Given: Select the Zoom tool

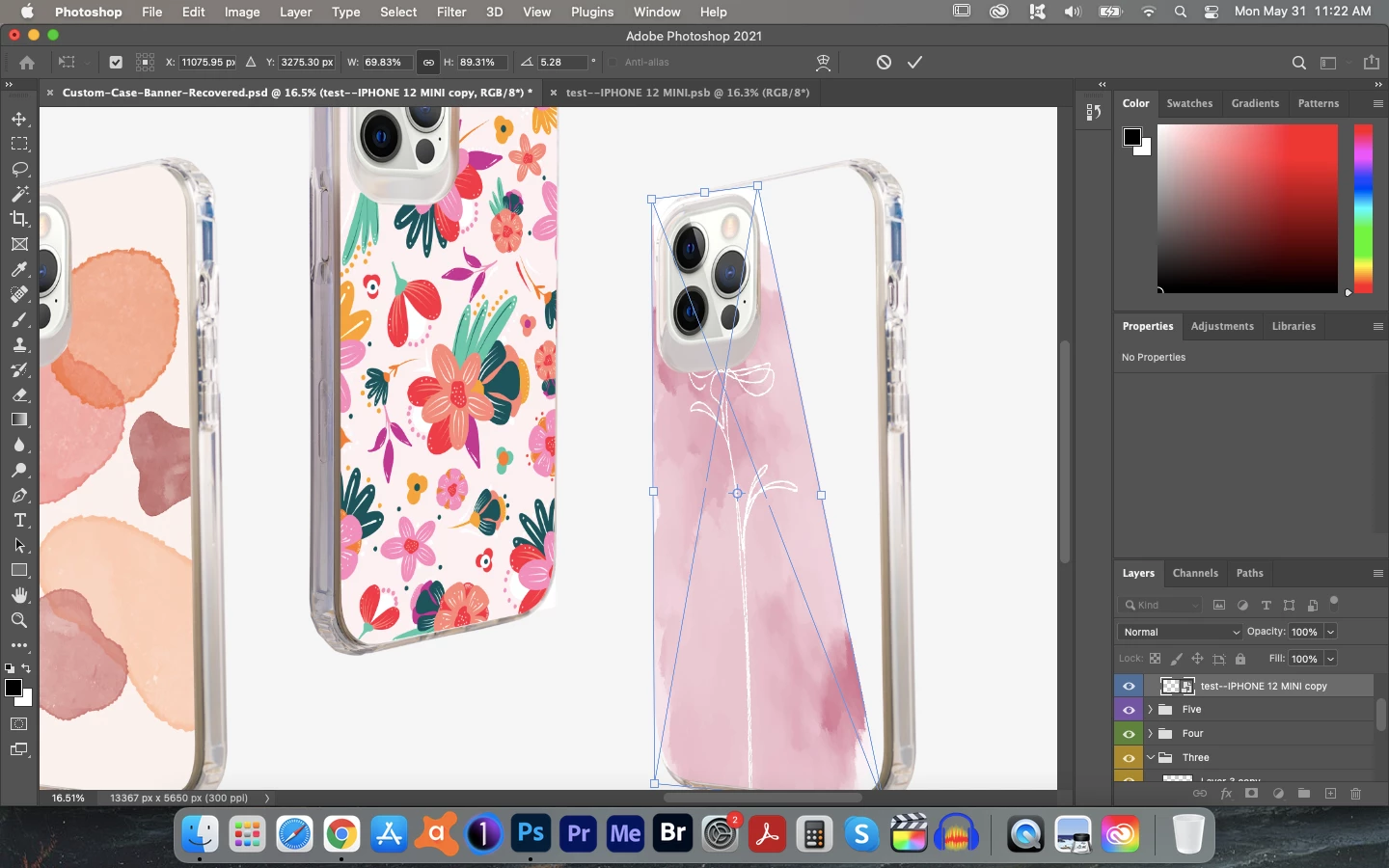Looking at the screenshot, I should pos(19,620).
